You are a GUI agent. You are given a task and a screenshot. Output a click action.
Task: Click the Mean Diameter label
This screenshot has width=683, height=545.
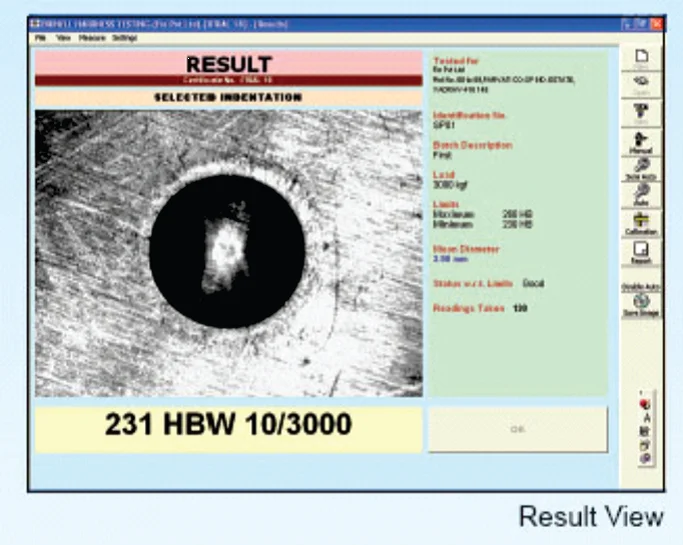[x=466, y=249]
